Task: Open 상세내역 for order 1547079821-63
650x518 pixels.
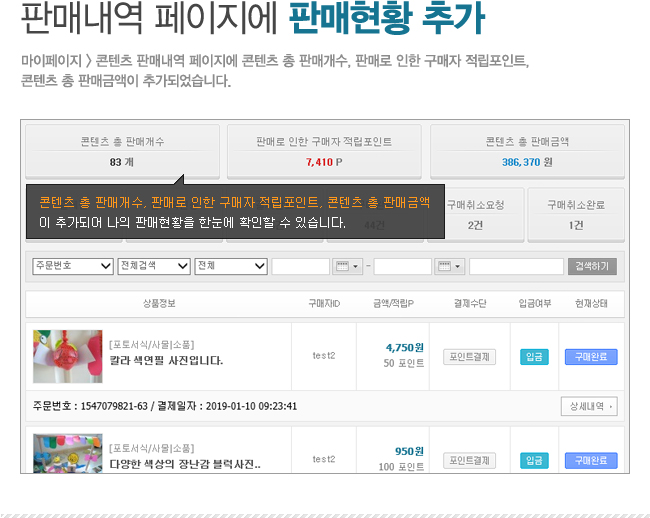Action: click(589, 406)
